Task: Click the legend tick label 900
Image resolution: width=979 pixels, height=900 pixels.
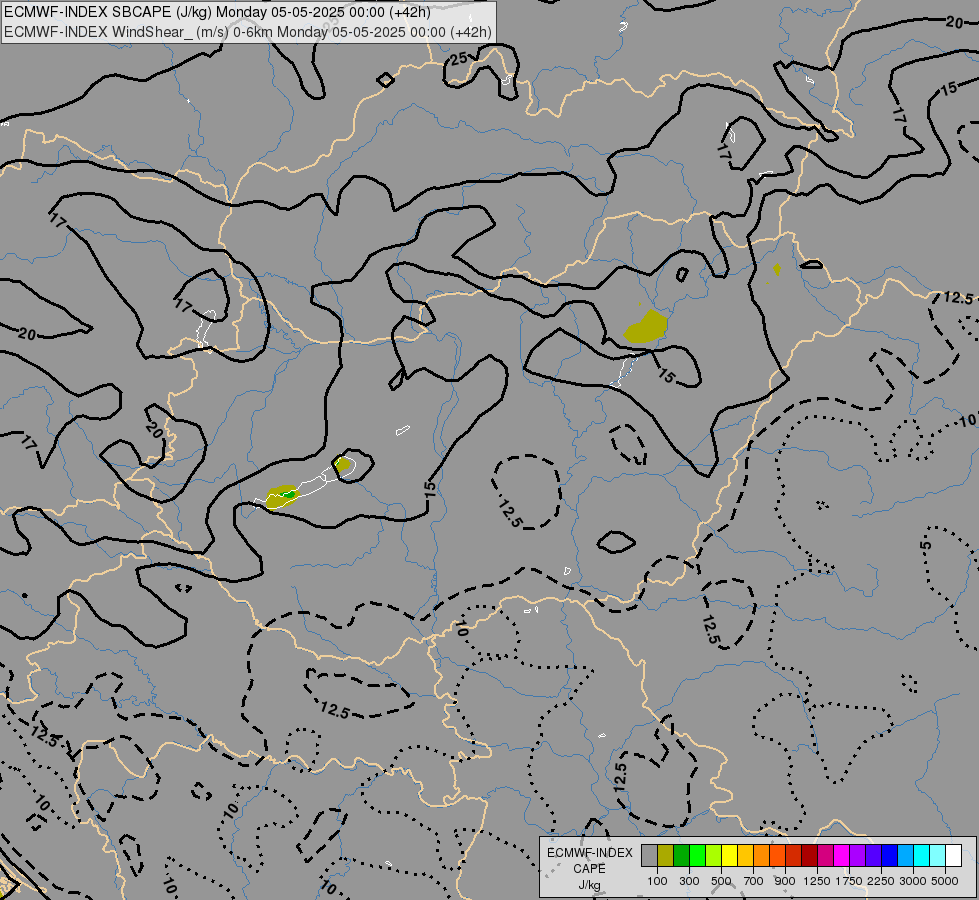Action: (785, 881)
